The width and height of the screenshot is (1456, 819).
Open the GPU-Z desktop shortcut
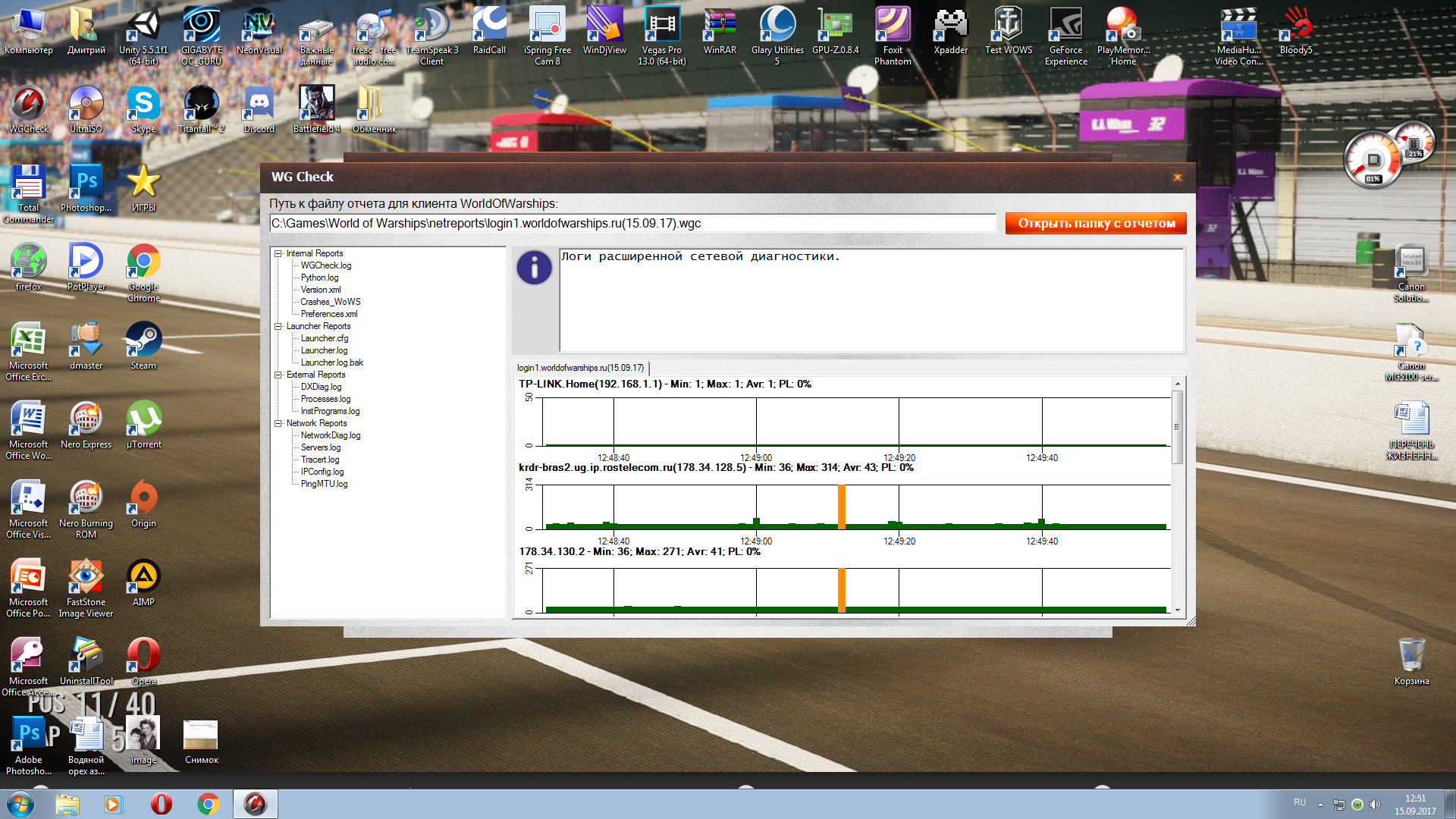835,30
